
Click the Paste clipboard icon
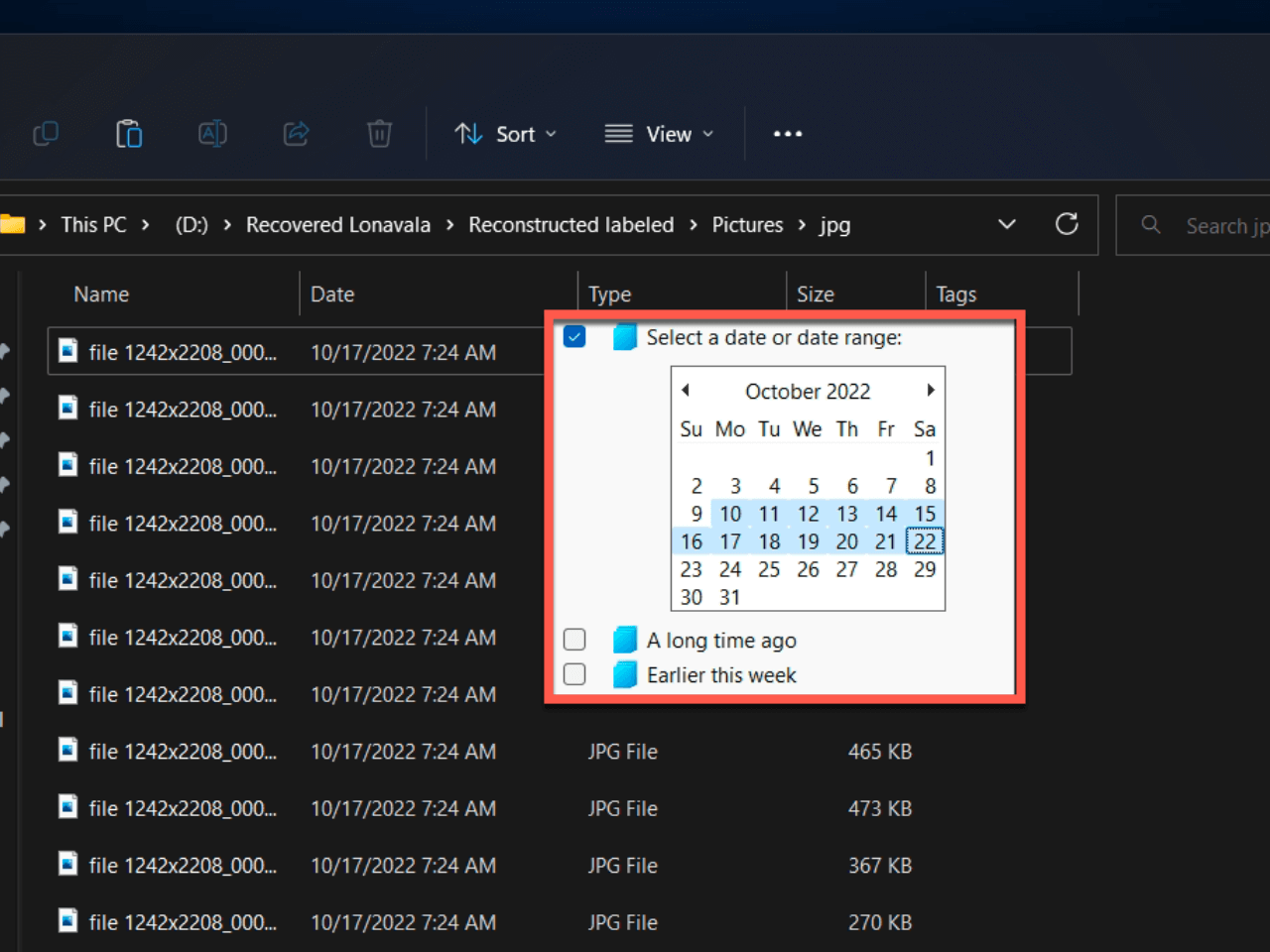(129, 134)
